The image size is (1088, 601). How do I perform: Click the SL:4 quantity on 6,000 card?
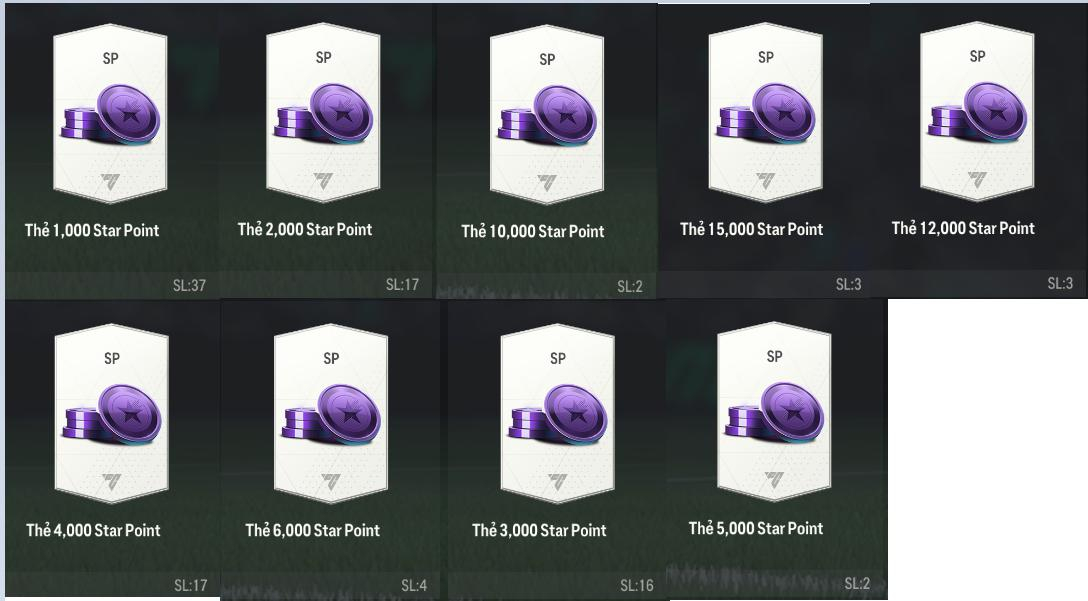coord(414,586)
